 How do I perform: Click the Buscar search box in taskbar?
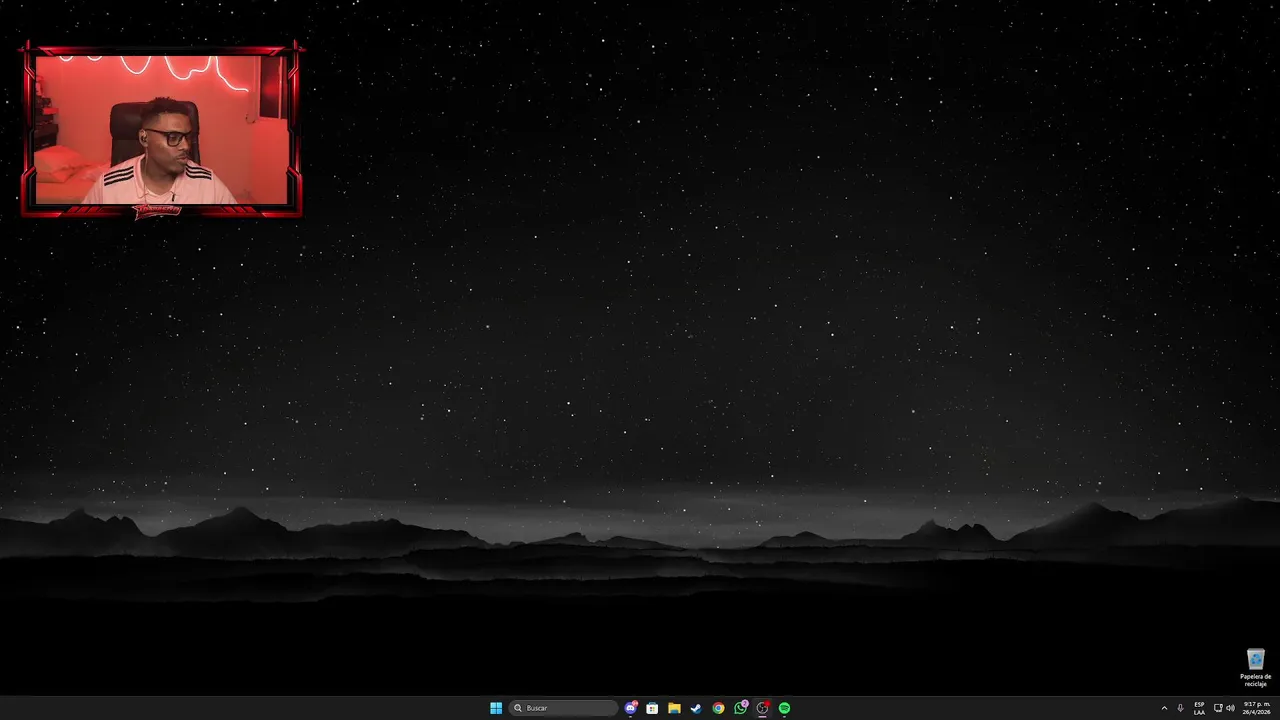[563, 708]
